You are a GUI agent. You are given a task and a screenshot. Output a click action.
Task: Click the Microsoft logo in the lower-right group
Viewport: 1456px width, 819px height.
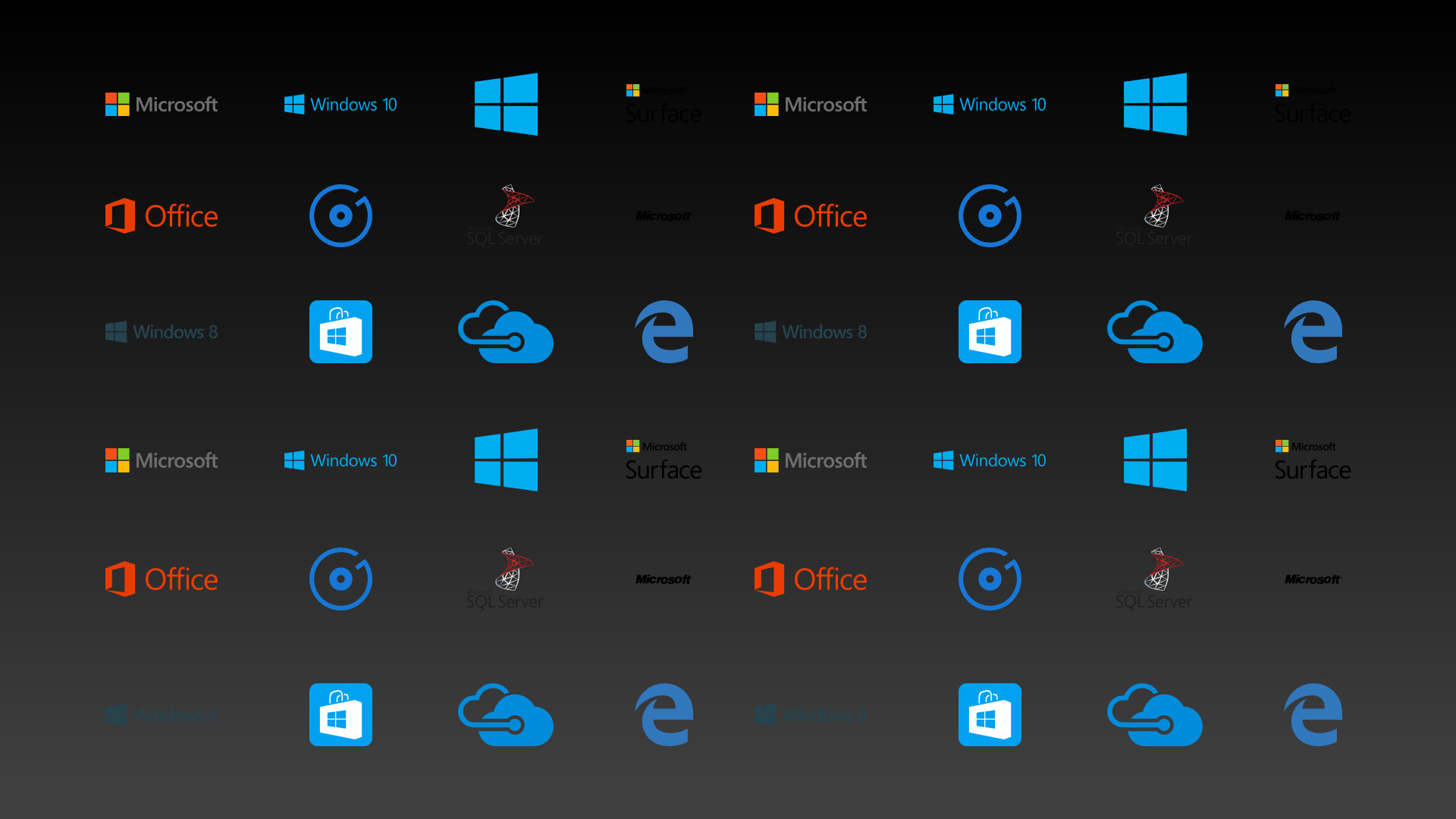[x=811, y=460]
